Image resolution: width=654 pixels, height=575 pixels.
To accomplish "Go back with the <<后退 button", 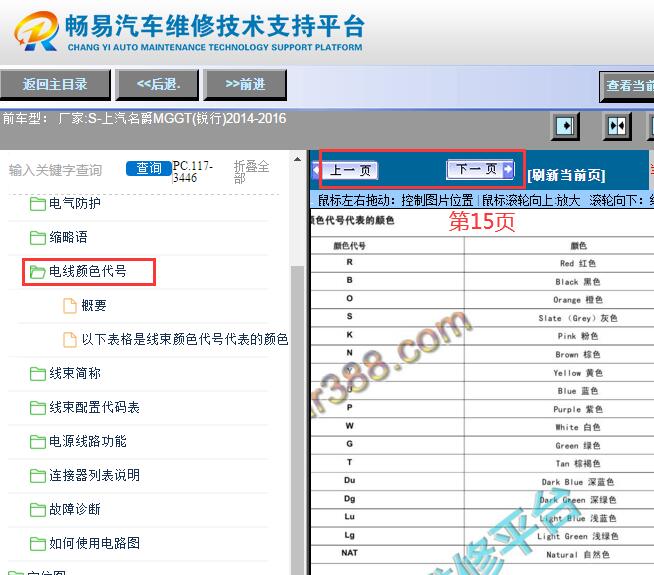I will pyautogui.click(x=158, y=85).
